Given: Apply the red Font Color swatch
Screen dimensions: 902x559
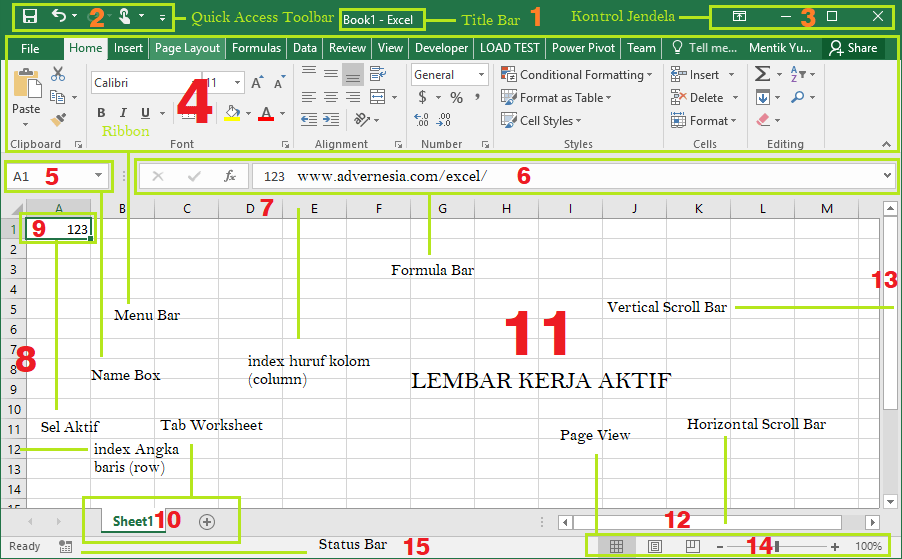Looking at the screenshot, I should pyautogui.click(x=266, y=113).
